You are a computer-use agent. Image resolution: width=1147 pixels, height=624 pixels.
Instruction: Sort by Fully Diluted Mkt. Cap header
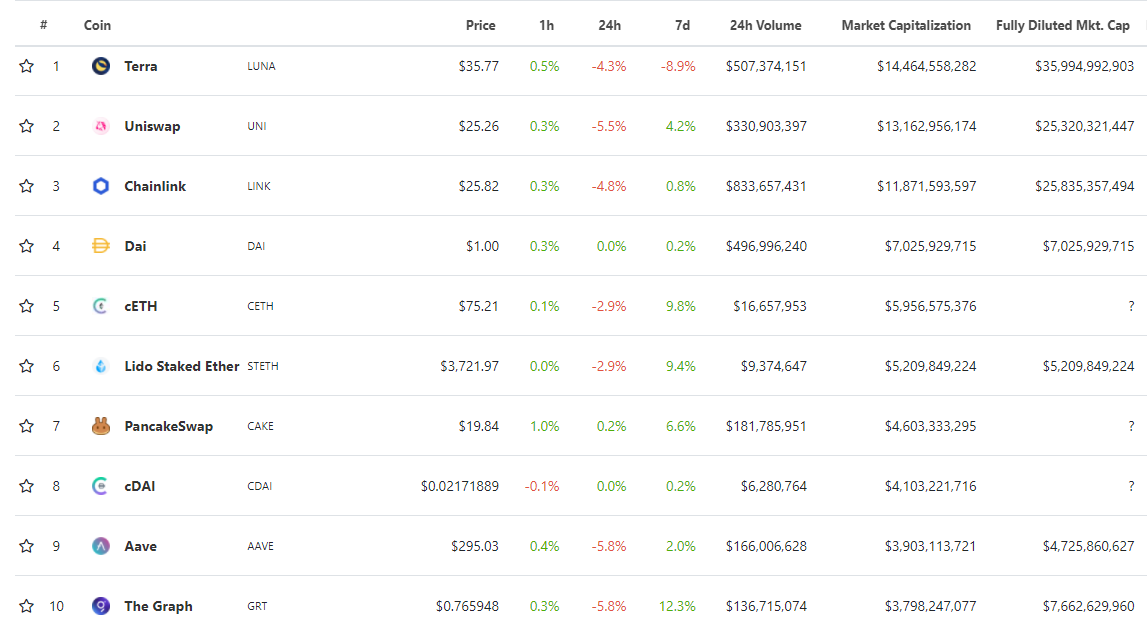pos(1062,25)
